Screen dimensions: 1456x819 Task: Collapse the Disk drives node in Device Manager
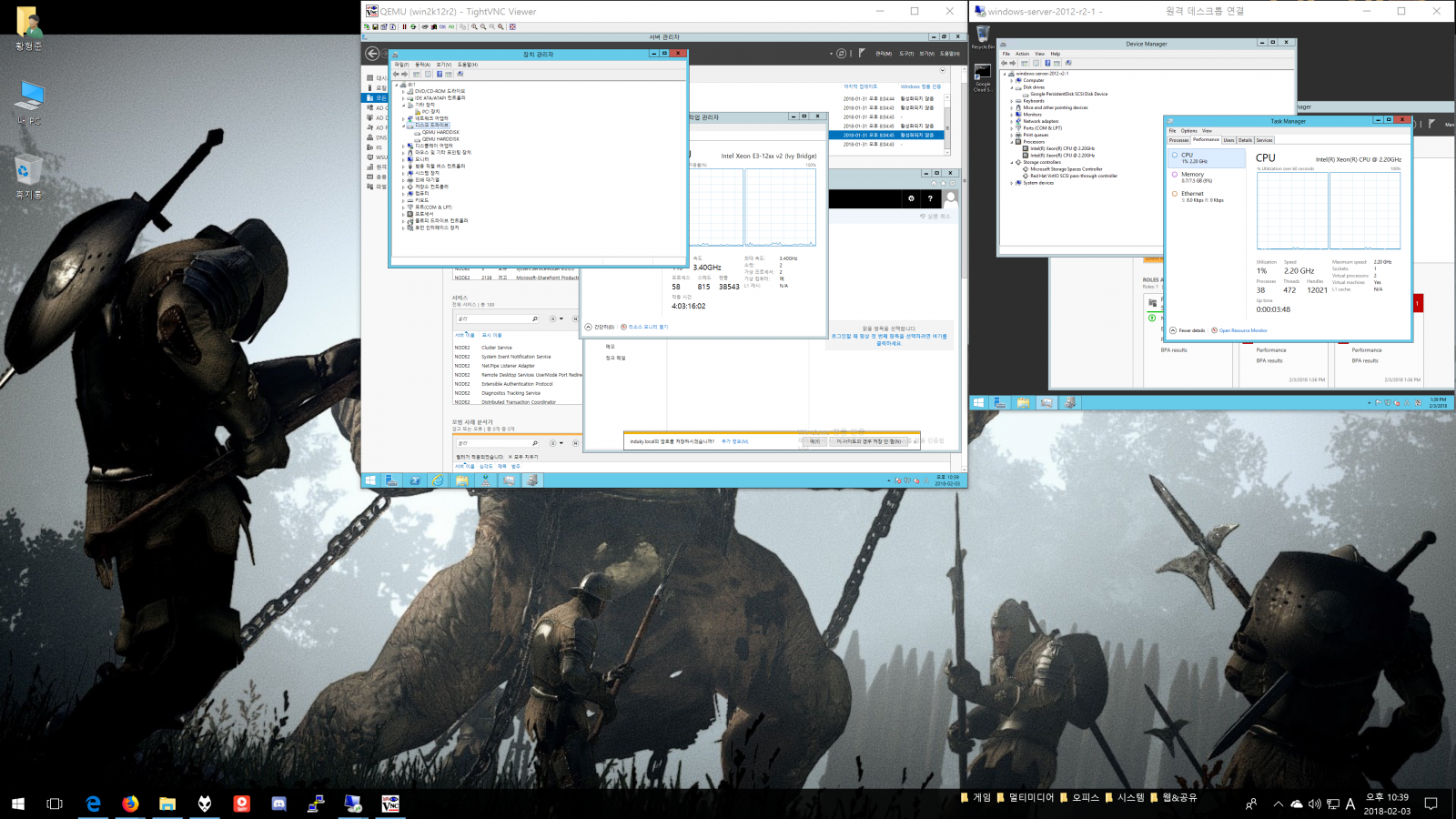pos(1012,87)
